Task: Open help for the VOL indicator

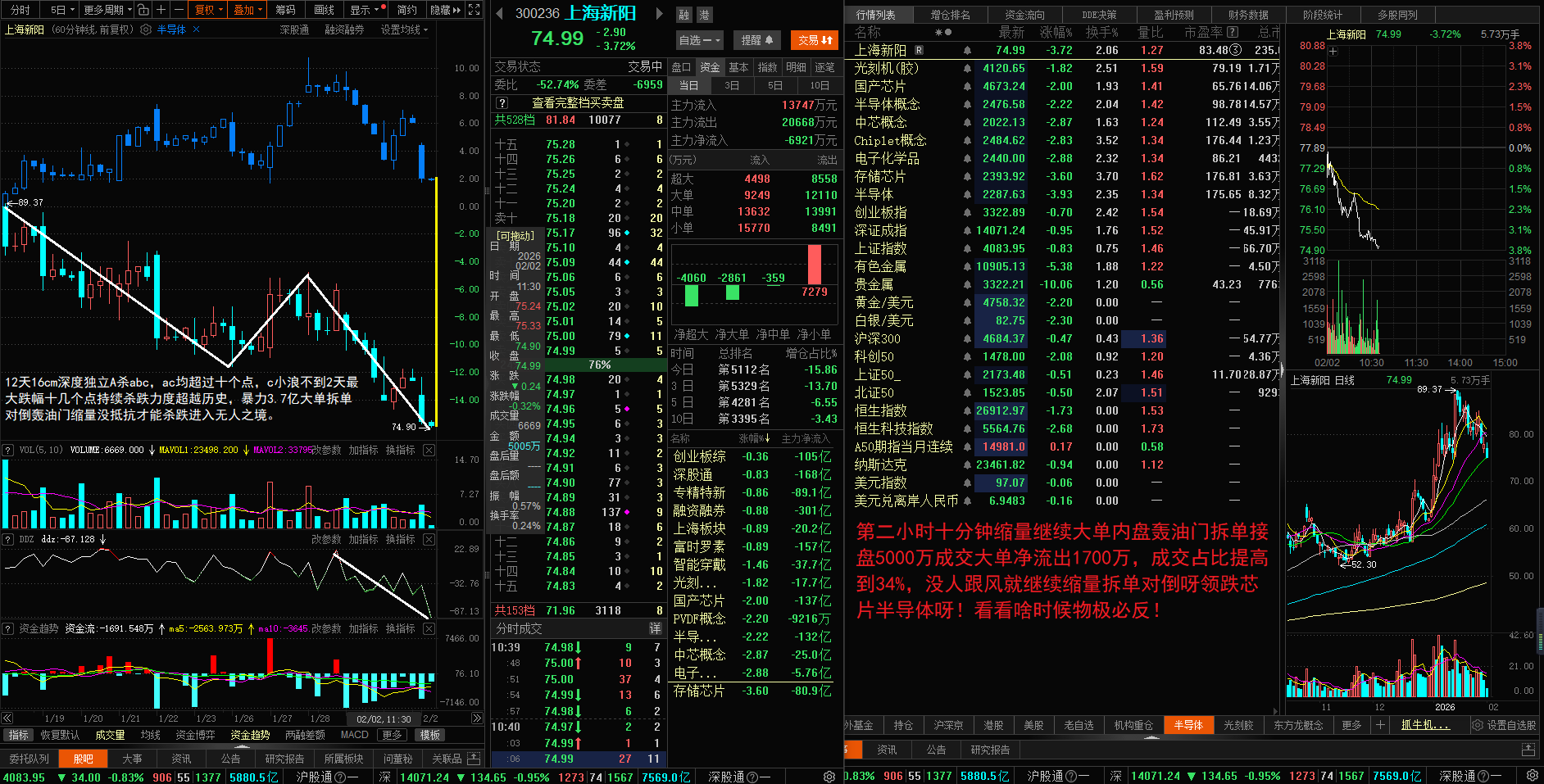Action: pos(8,450)
